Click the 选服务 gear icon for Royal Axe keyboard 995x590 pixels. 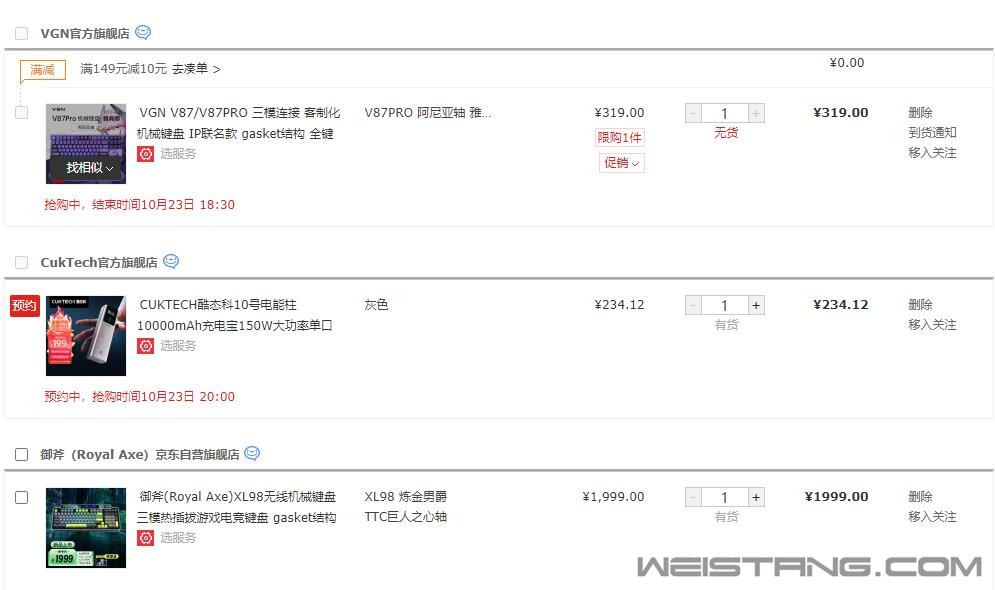(146, 538)
